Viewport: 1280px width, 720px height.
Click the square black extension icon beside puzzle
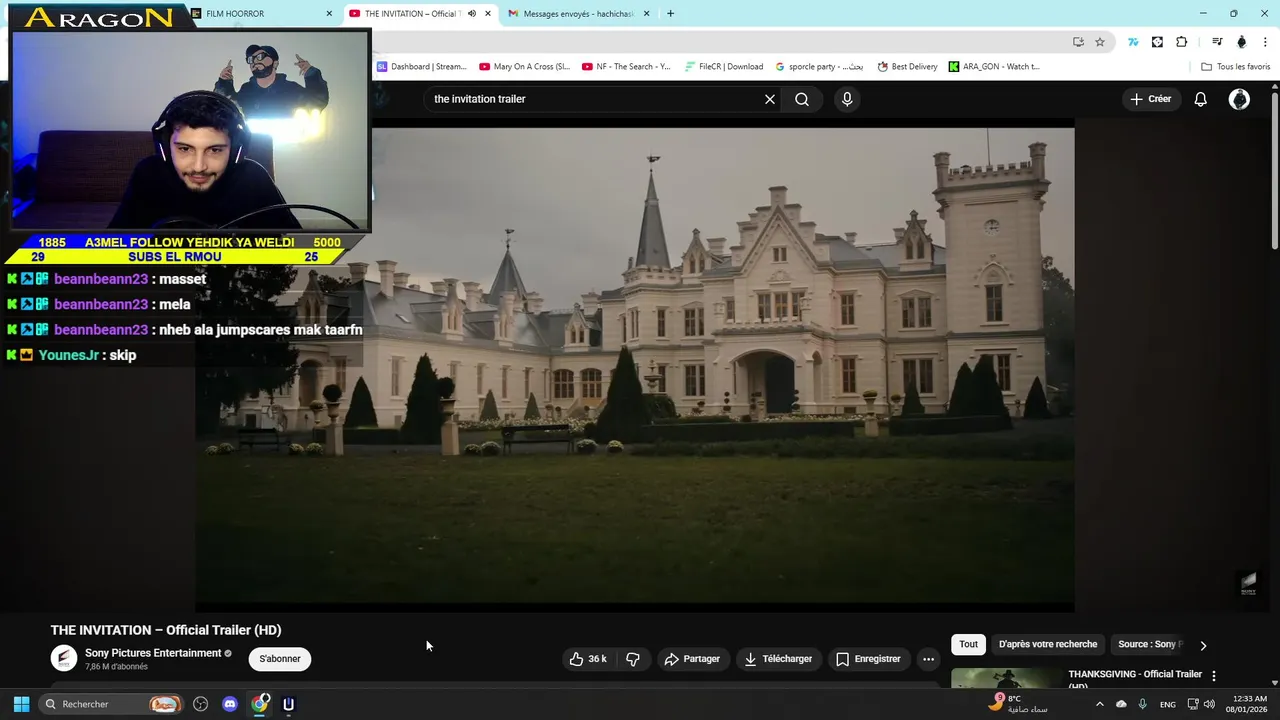pos(1157,42)
